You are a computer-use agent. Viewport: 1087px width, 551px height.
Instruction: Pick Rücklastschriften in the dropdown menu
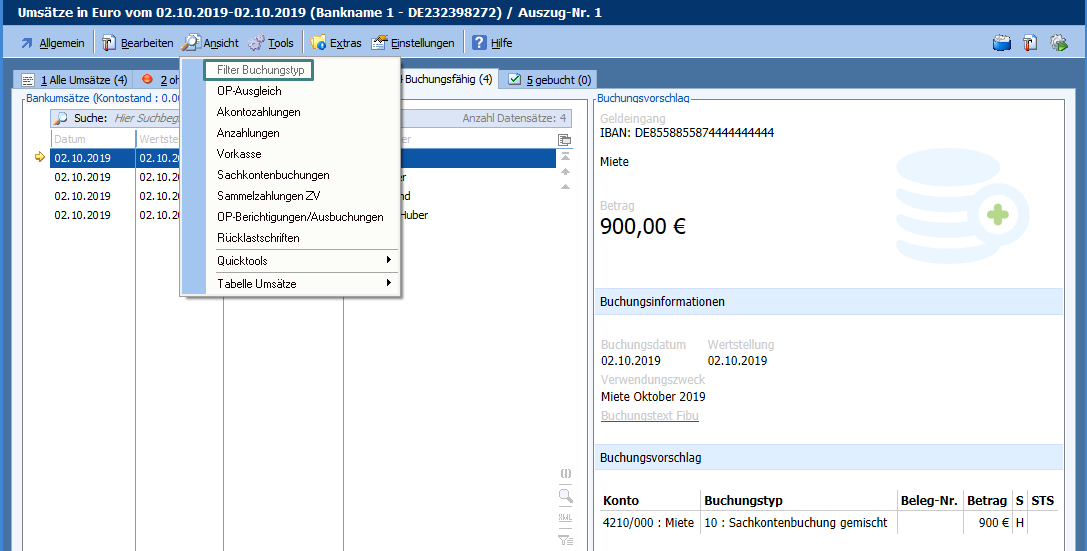[x=258, y=238]
